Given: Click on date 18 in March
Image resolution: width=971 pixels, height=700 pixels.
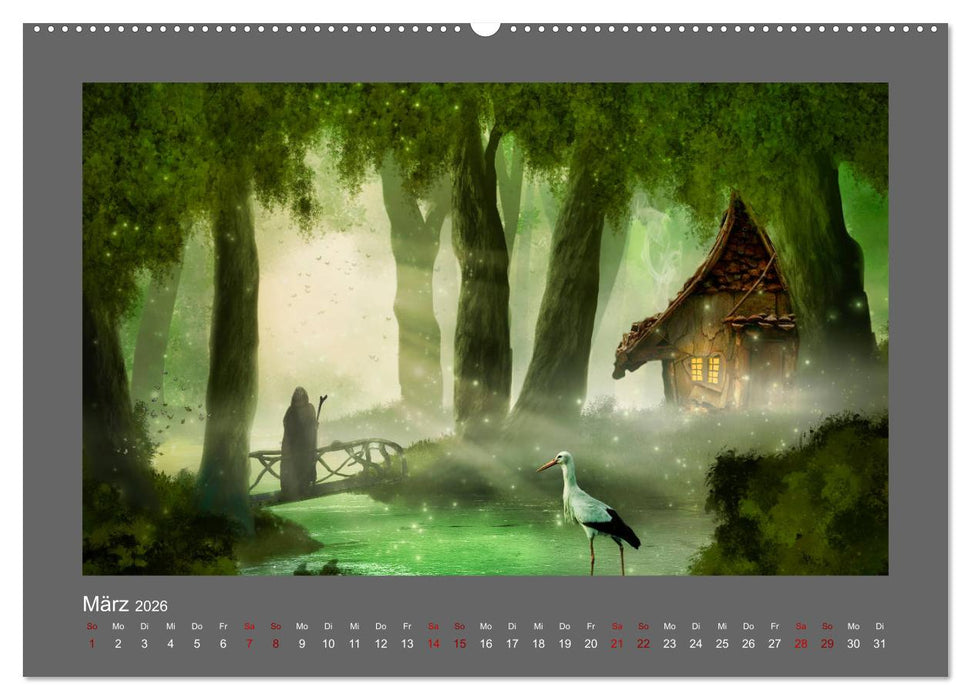Looking at the screenshot, I should 538,644.
